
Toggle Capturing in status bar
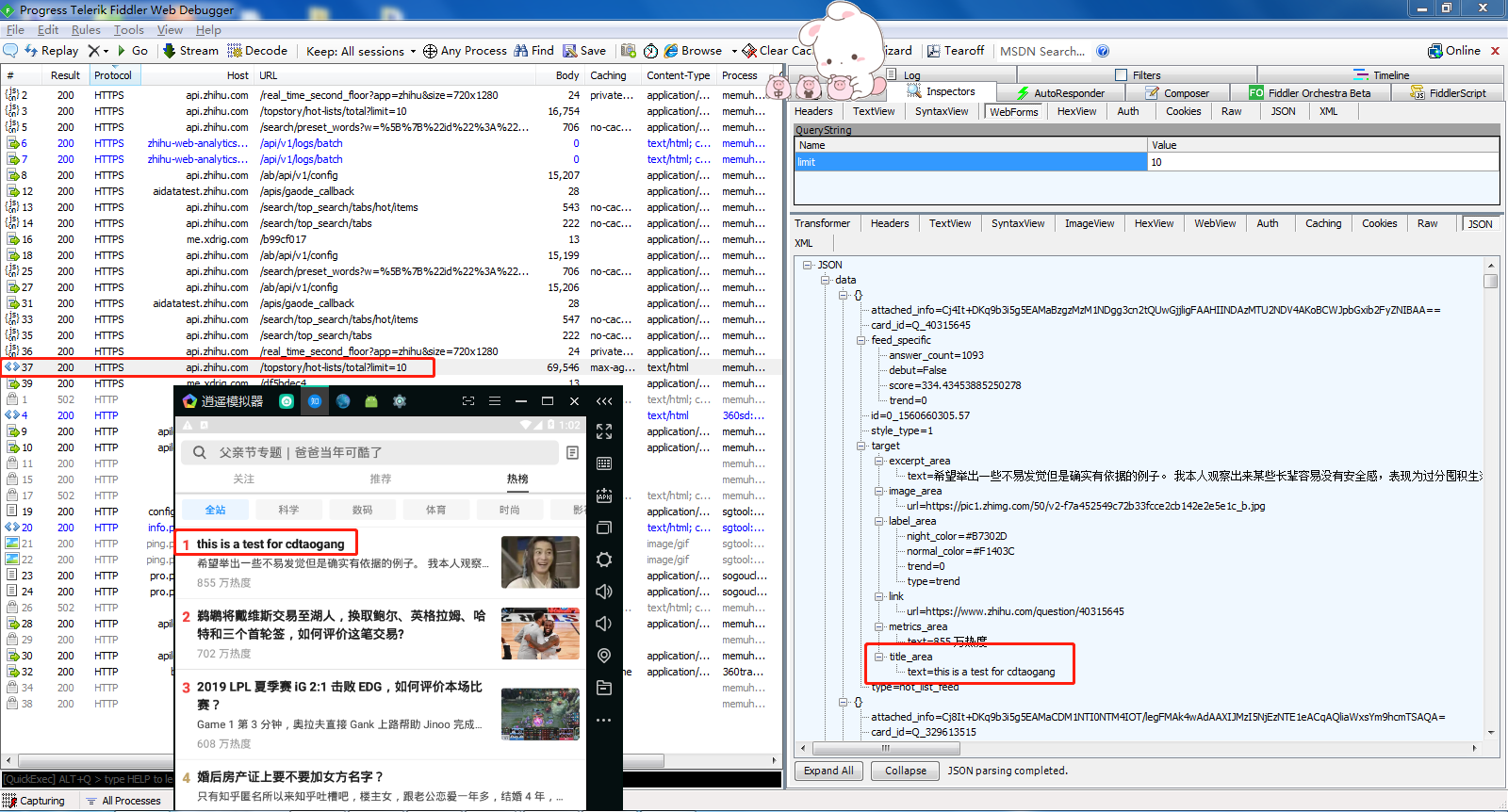pos(35,801)
